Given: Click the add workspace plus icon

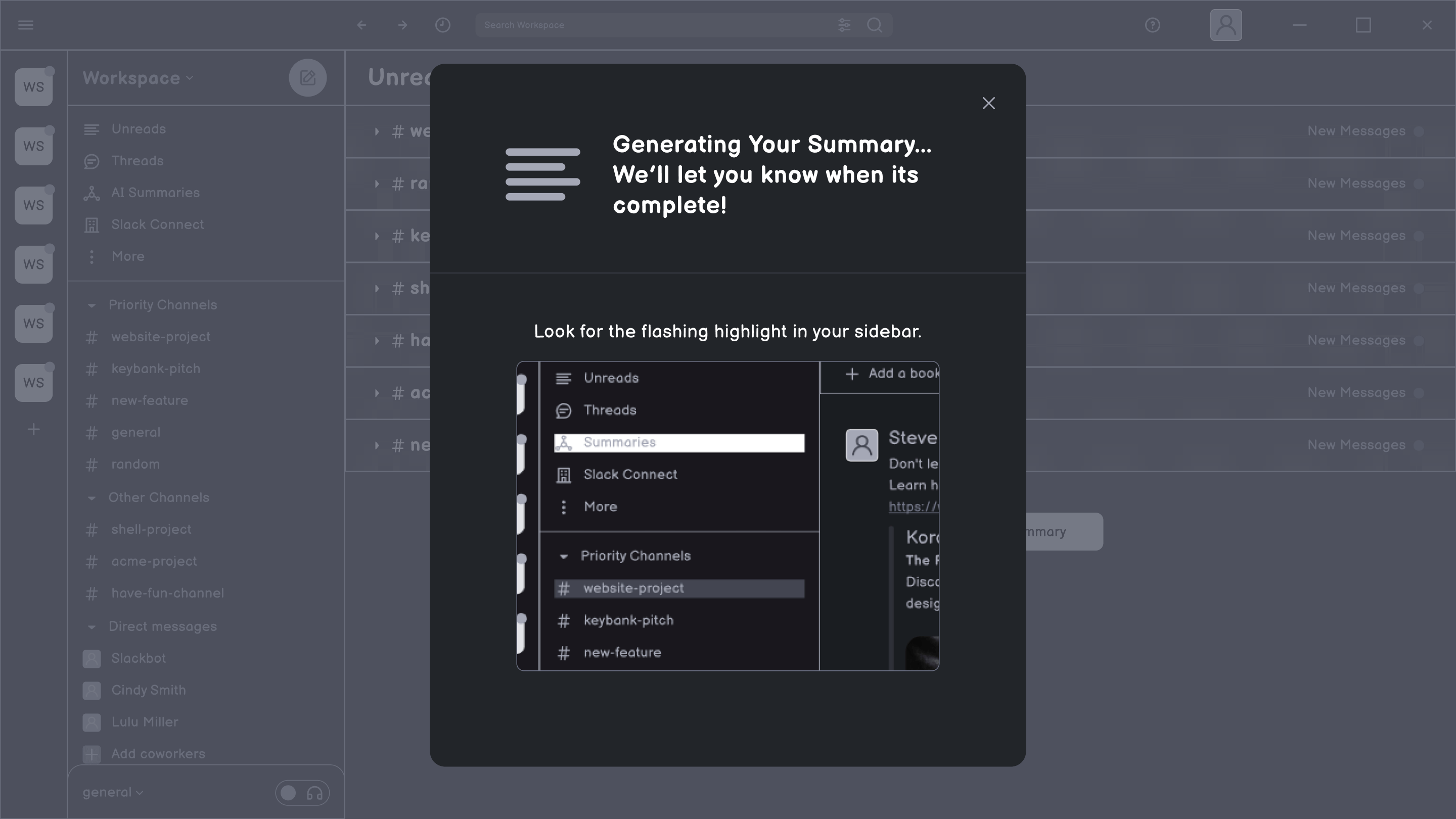Looking at the screenshot, I should [x=33, y=430].
